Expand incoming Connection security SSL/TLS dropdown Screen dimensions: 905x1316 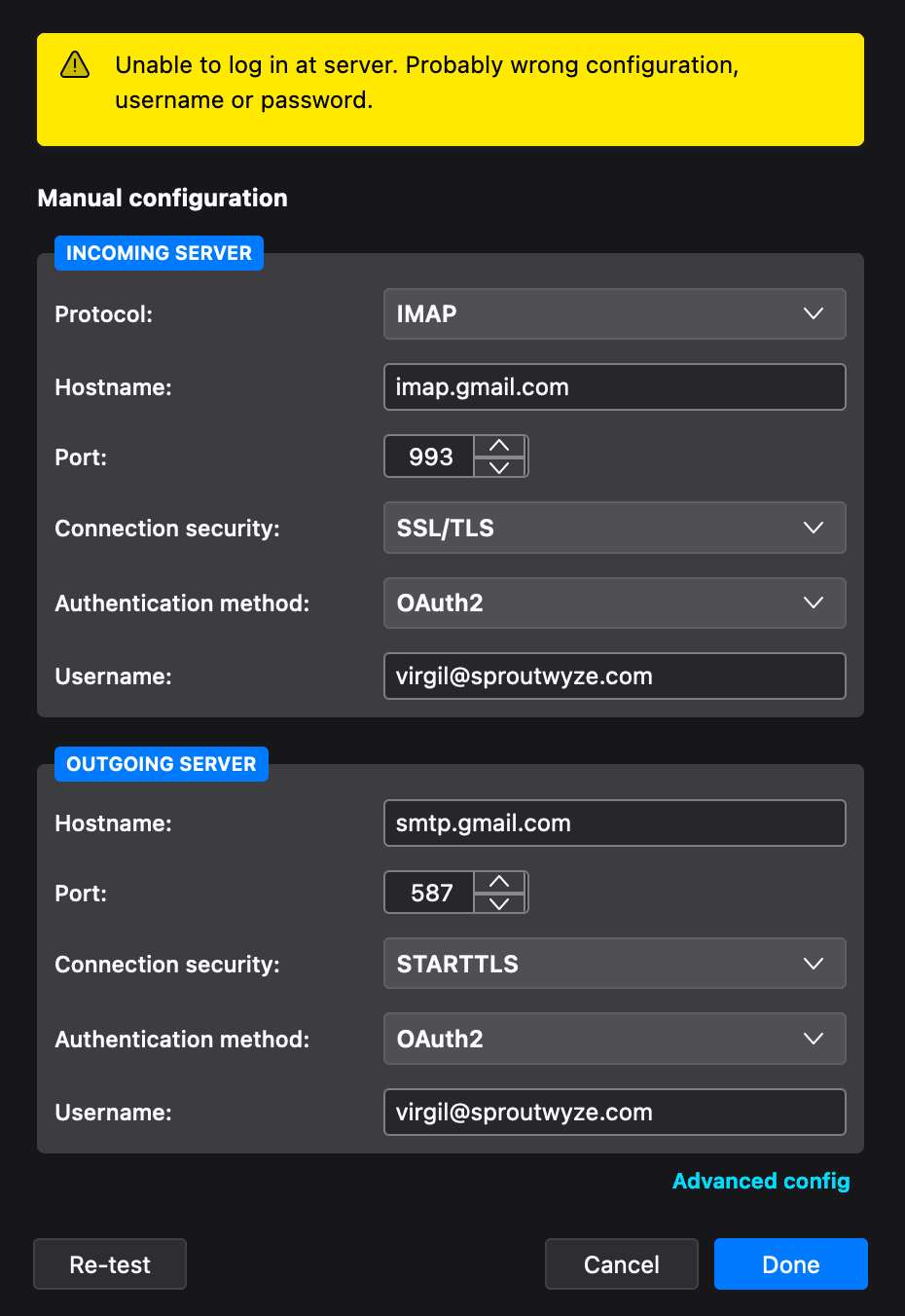pos(614,528)
